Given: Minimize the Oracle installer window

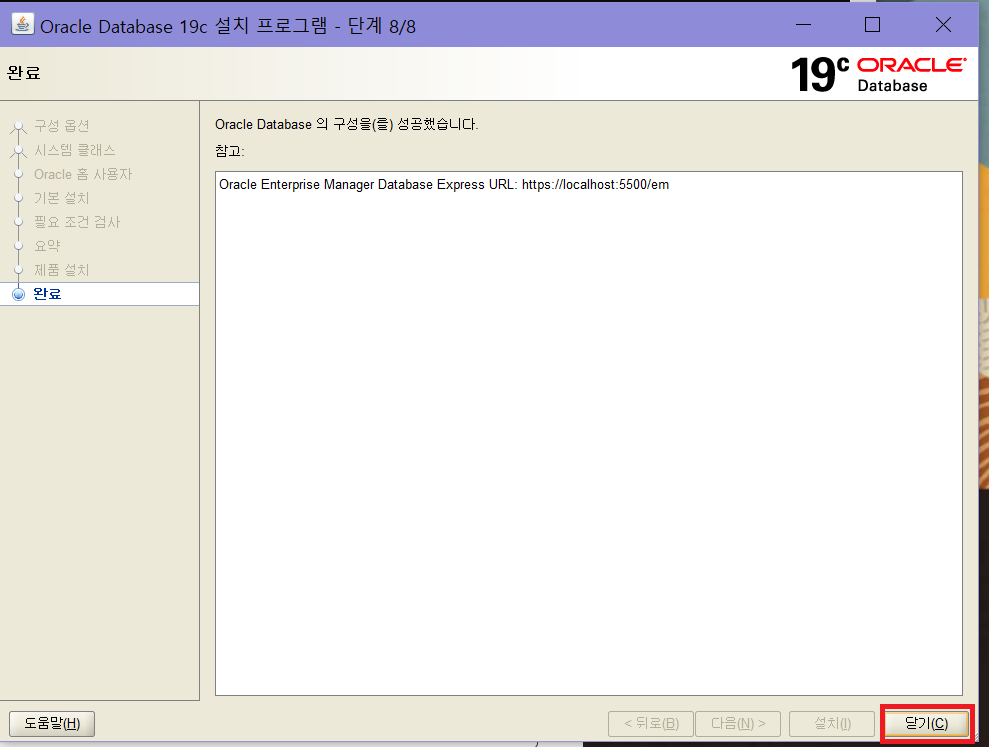Looking at the screenshot, I should coord(804,25).
